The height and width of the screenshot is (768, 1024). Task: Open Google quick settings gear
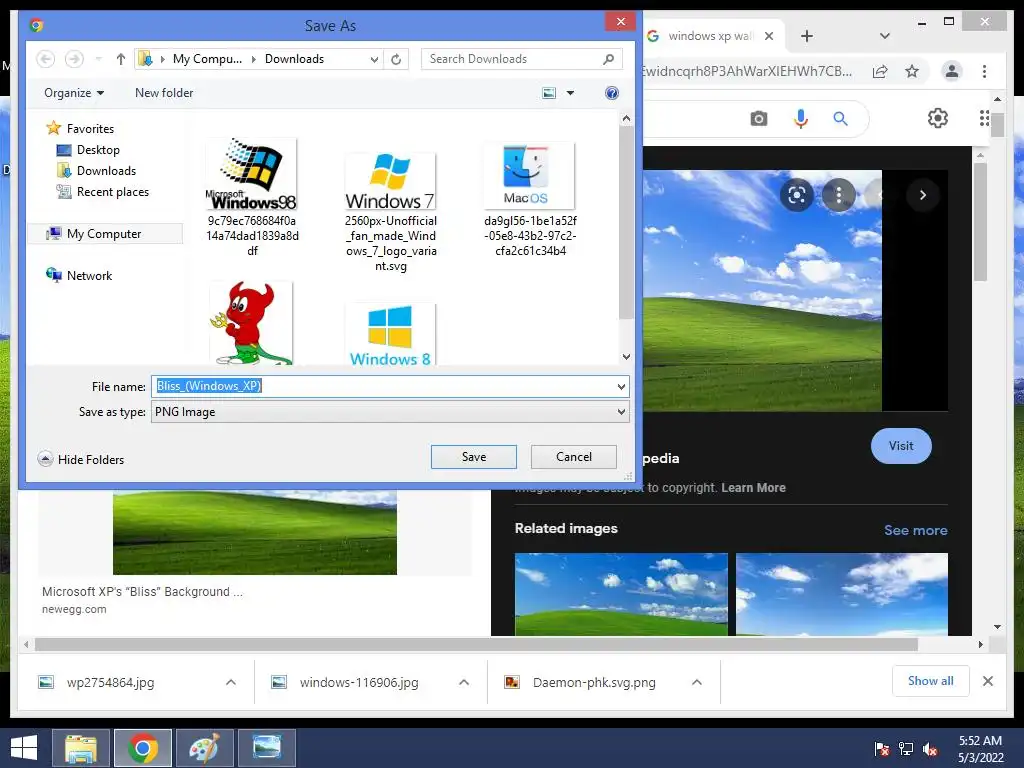click(x=938, y=118)
